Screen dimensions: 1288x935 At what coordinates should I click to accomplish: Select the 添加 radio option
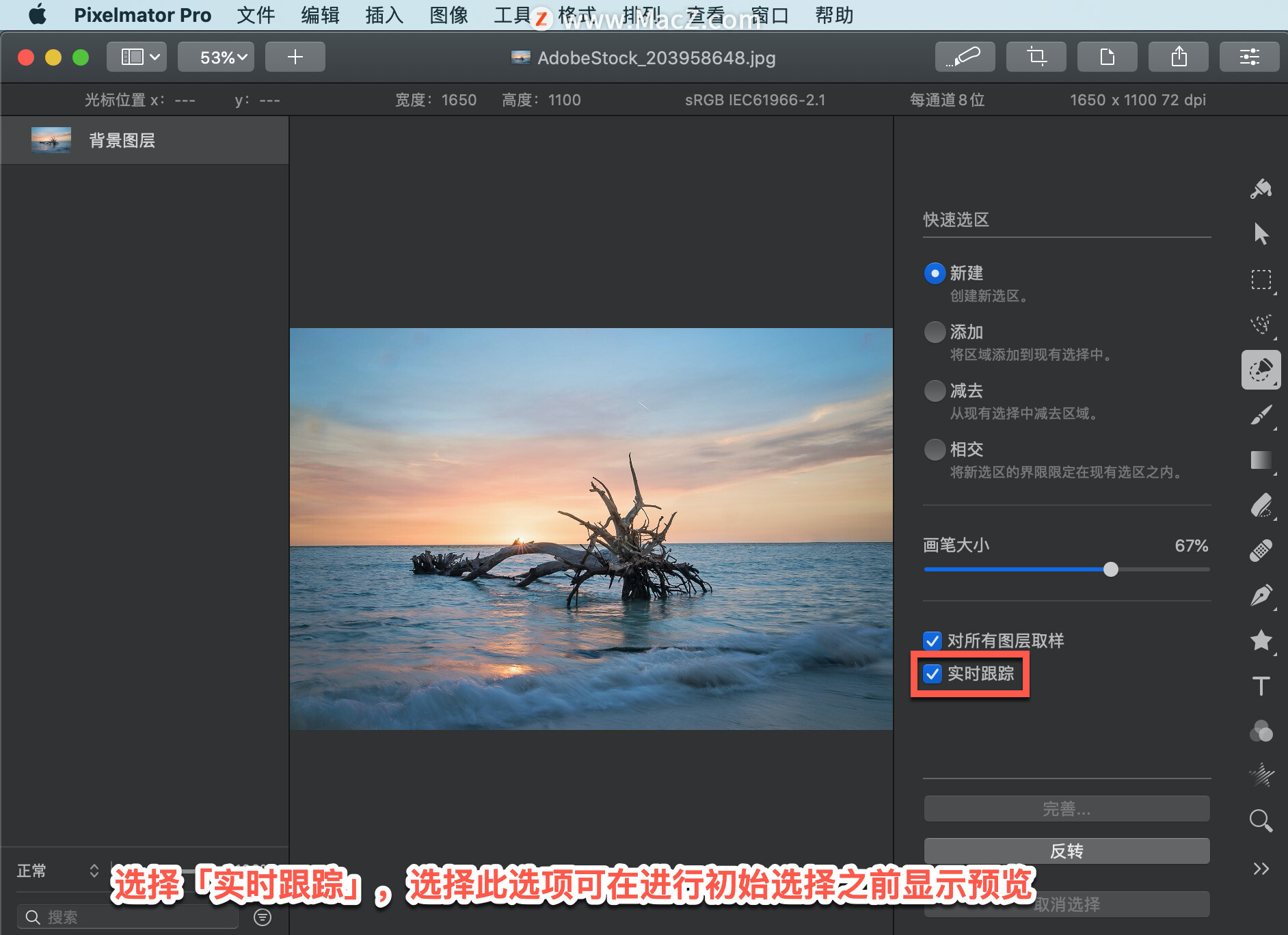point(935,331)
